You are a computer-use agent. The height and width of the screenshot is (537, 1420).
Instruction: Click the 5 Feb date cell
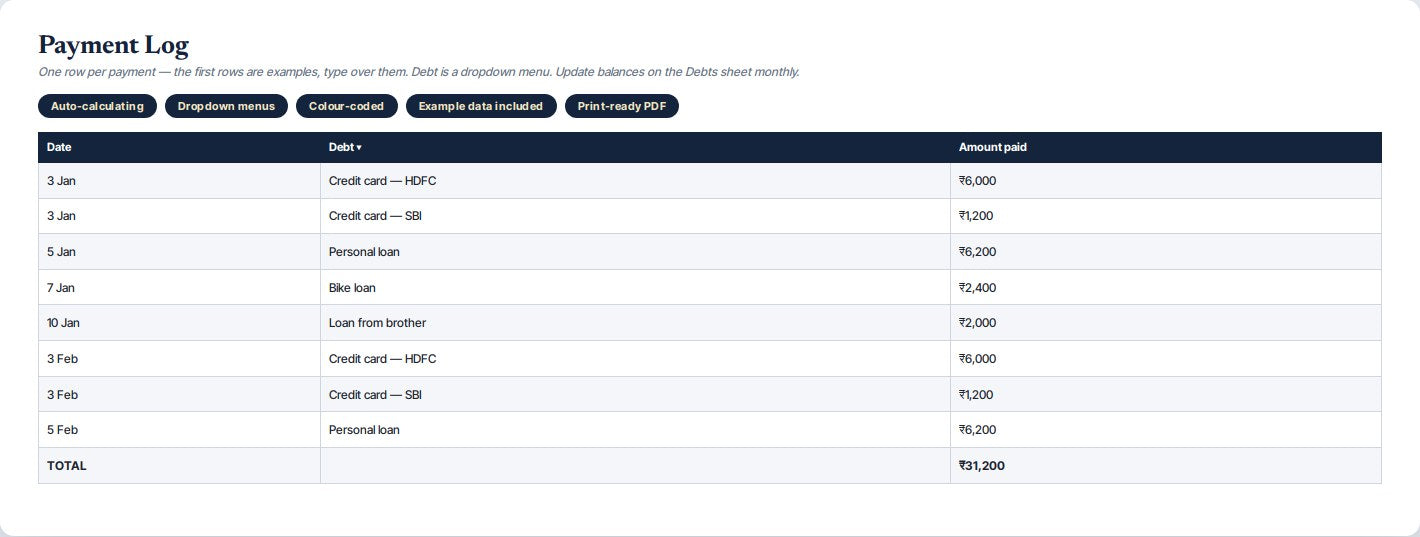click(x=179, y=430)
